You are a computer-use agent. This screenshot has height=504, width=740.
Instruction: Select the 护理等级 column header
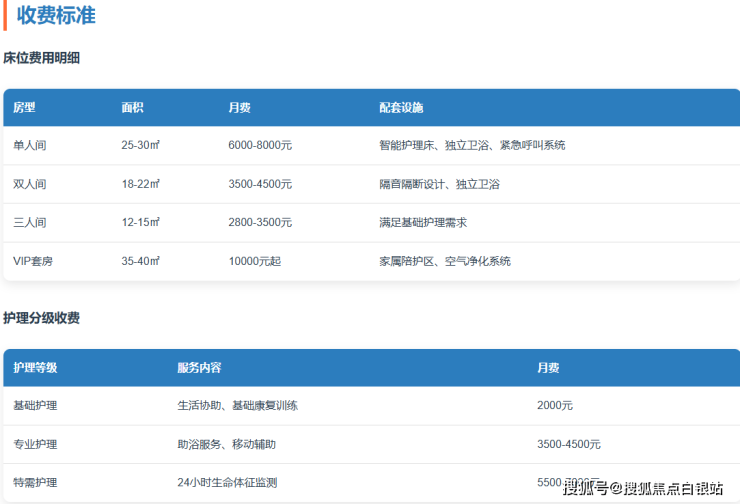tap(35, 367)
